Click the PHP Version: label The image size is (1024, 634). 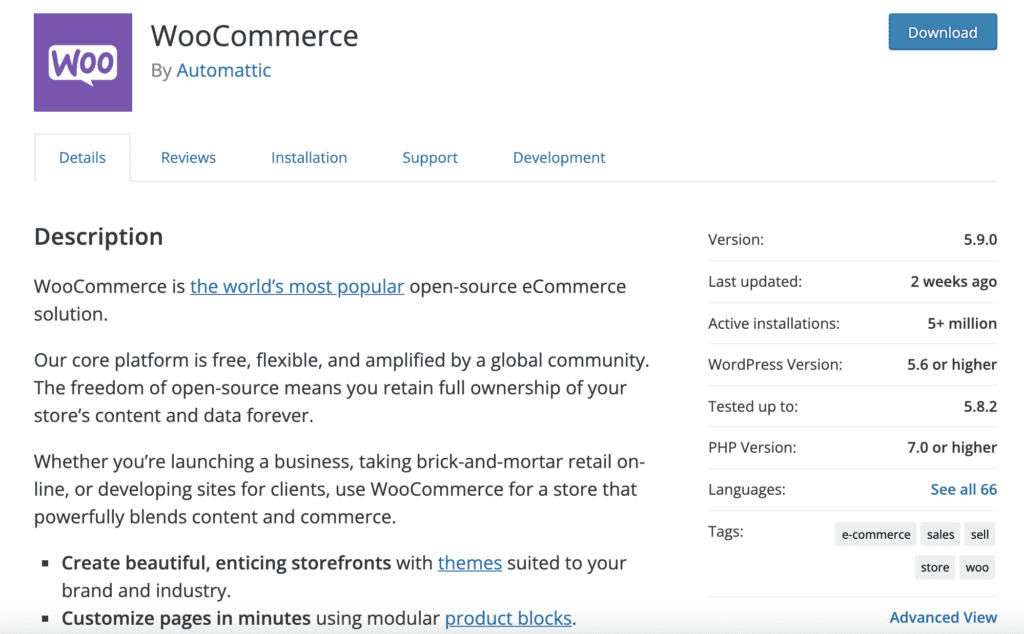click(752, 447)
